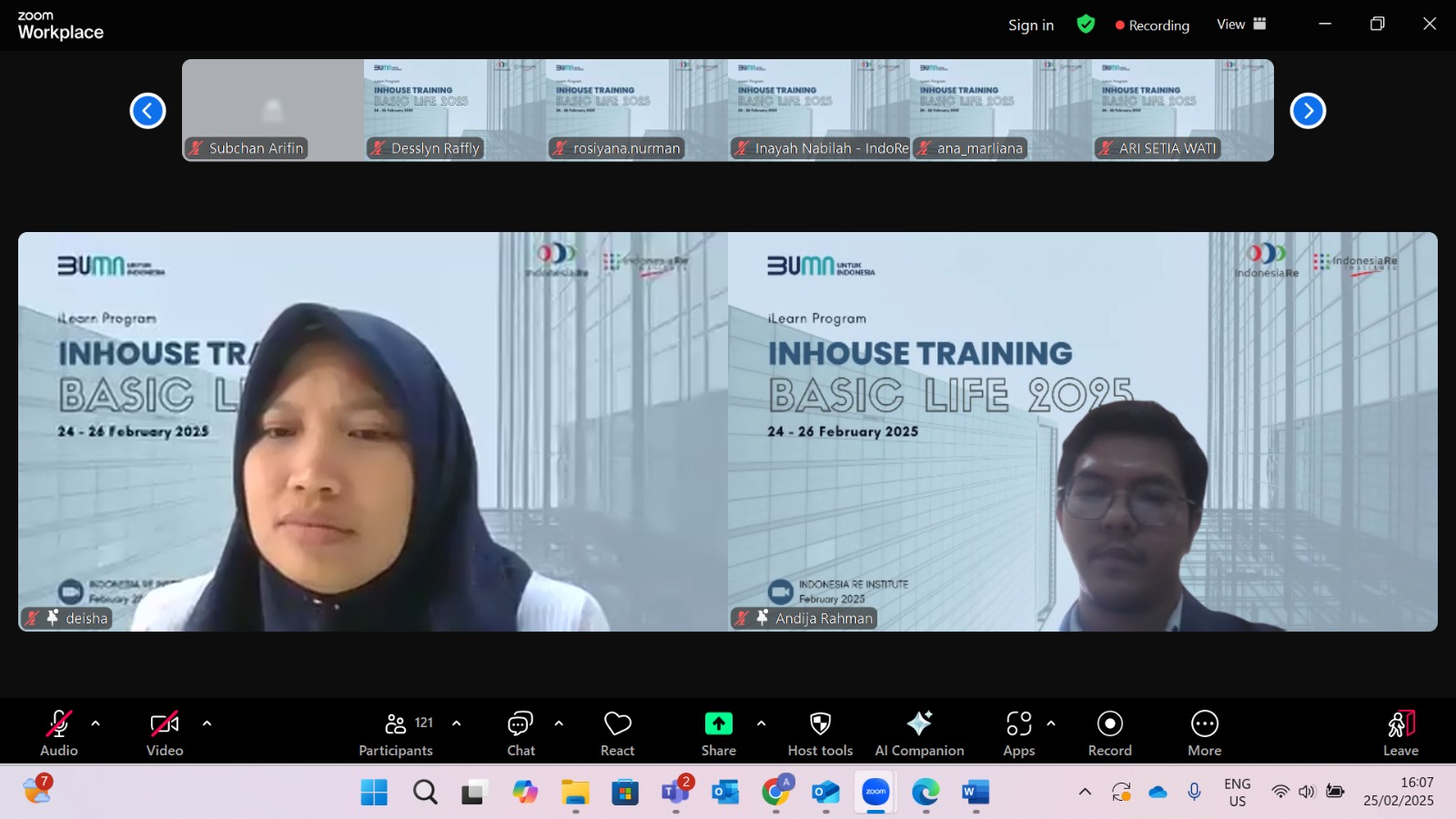
Task: Expand share options caret beside Share
Action: 761,723
